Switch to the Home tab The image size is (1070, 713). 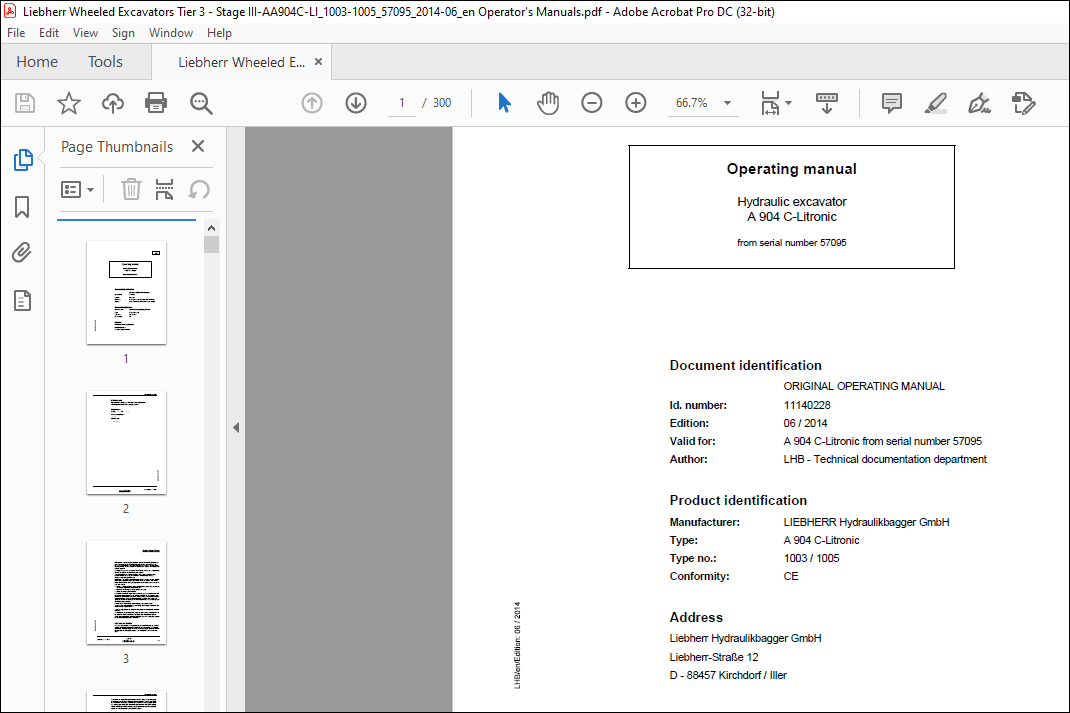tap(37, 62)
